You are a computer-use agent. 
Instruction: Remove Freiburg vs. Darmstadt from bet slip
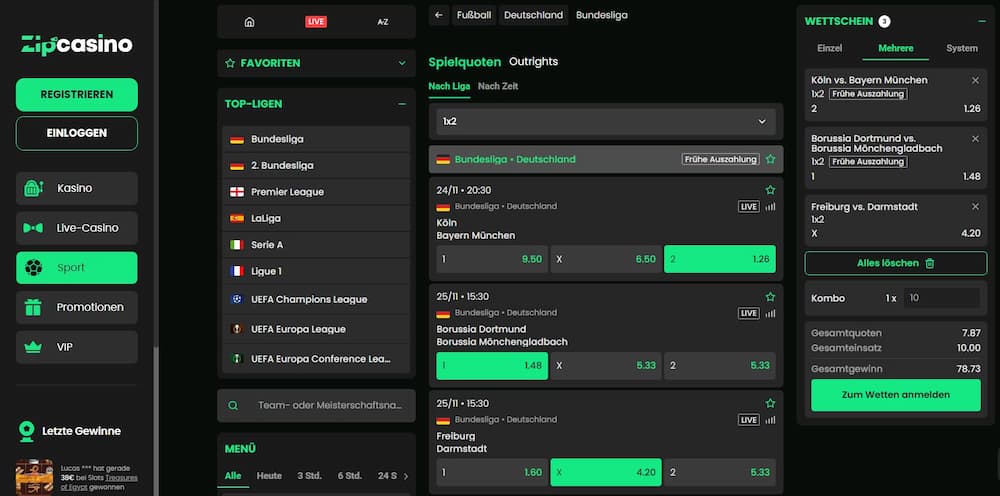(975, 207)
